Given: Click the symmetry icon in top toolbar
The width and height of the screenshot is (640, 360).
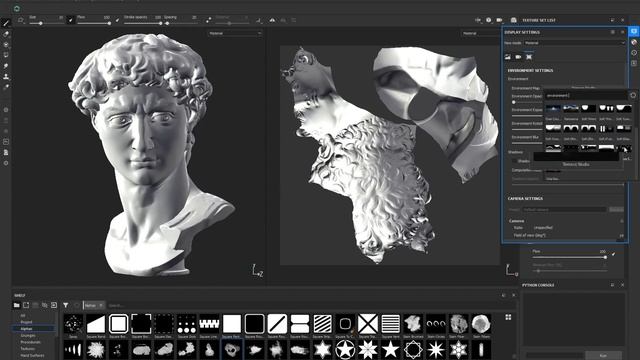Looking at the screenshot, I should (x=272, y=20).
